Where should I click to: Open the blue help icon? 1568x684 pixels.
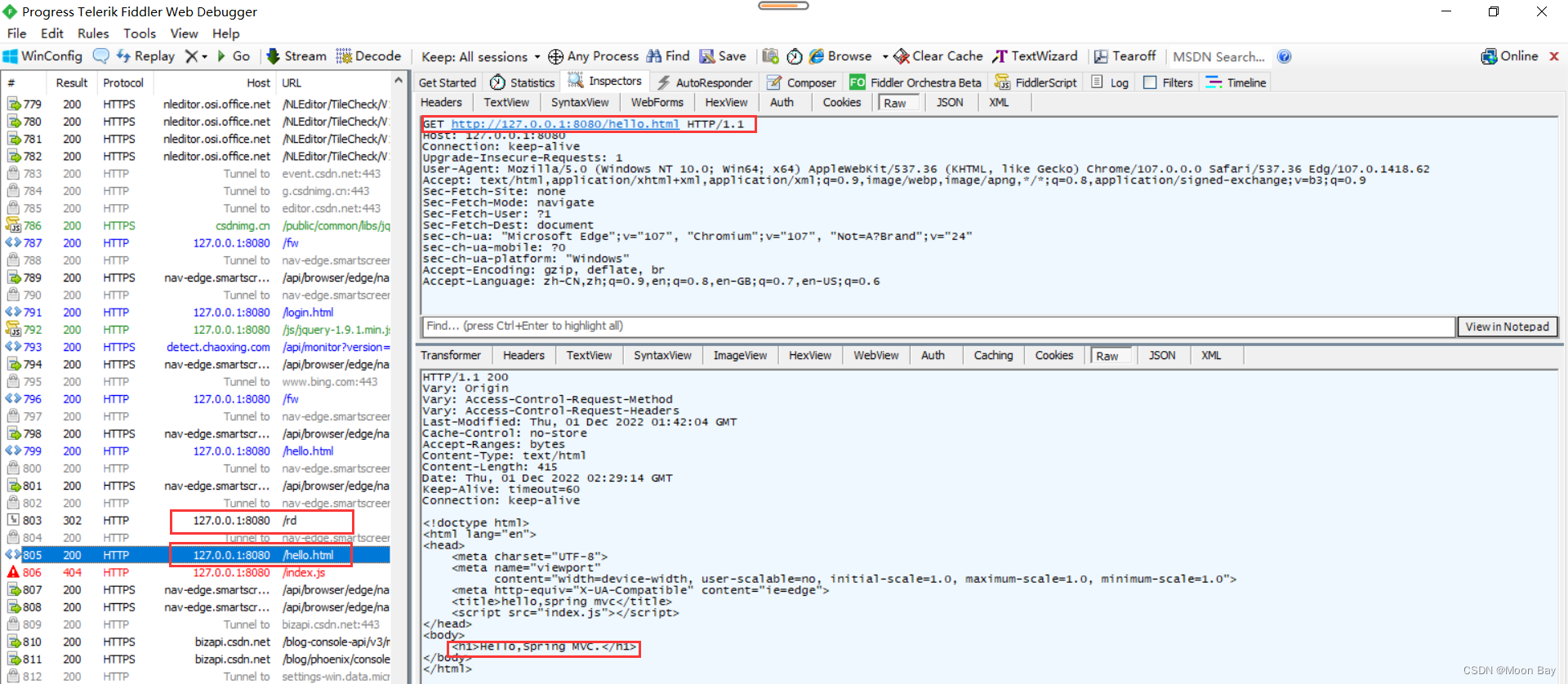coord(1284,56)
